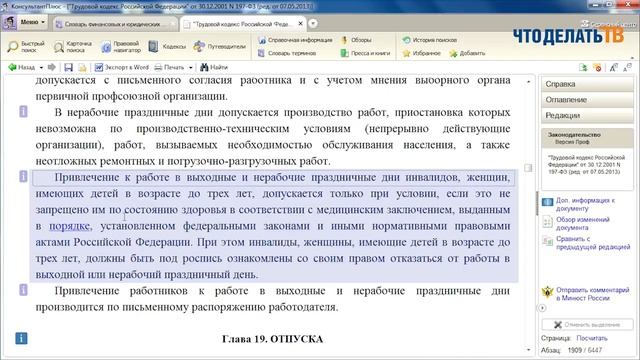Click the copy-to-folder icon next to save
The height and width of the screenshot is (360, 640).
[x=82, y=68]
